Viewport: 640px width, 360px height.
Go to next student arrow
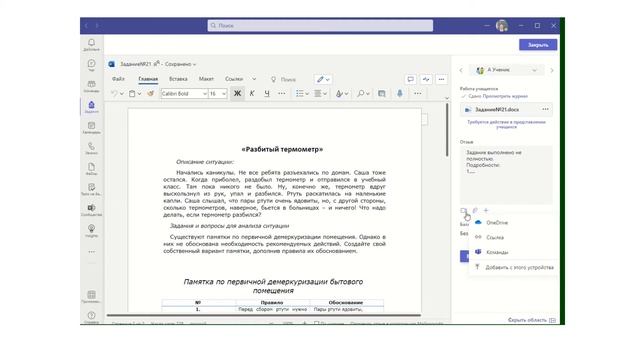click(x=552, y=70)
